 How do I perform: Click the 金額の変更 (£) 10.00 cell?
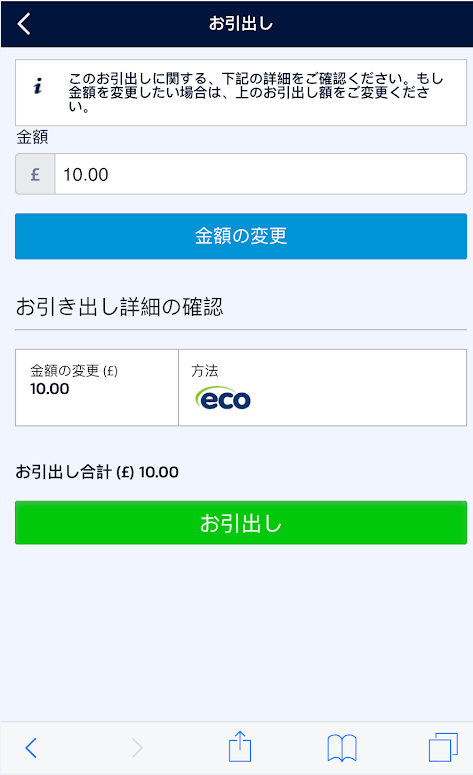tap(97, 388)
